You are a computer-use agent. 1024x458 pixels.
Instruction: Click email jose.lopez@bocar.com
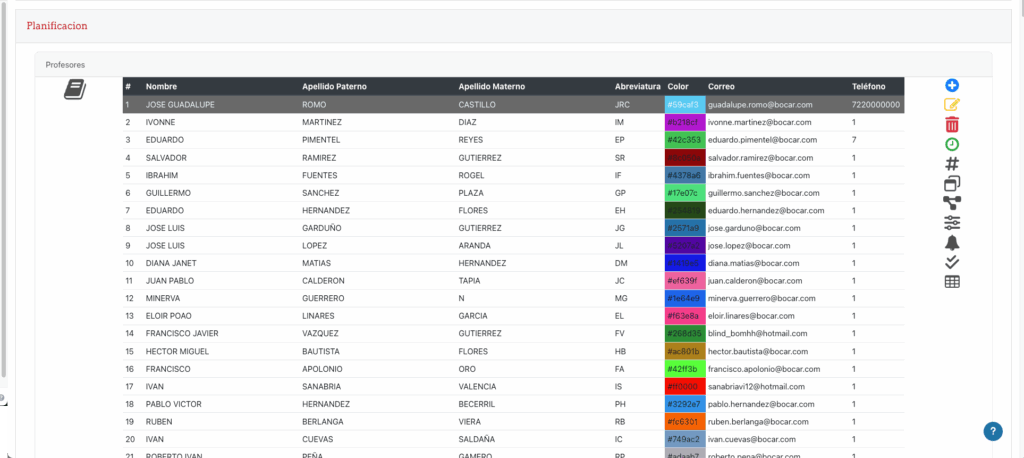click(749, 246)
